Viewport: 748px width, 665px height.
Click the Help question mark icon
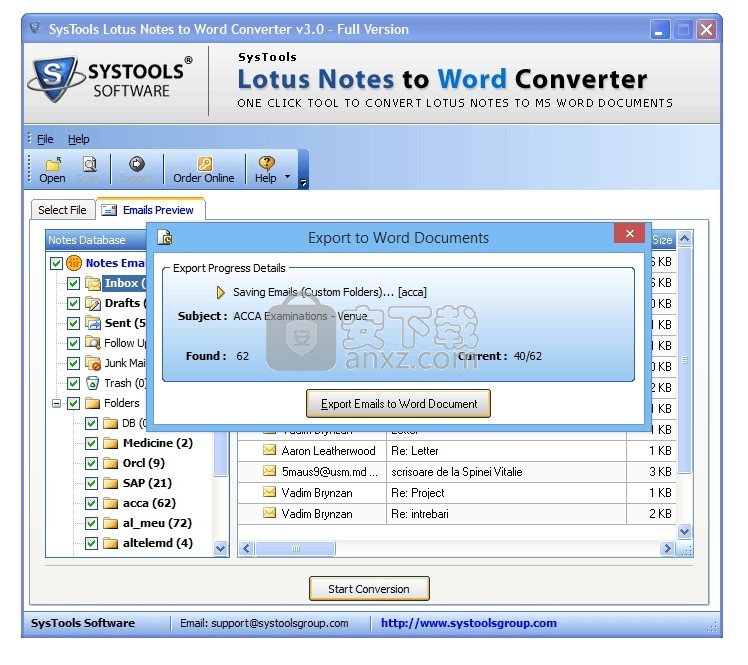click(266, 164)
